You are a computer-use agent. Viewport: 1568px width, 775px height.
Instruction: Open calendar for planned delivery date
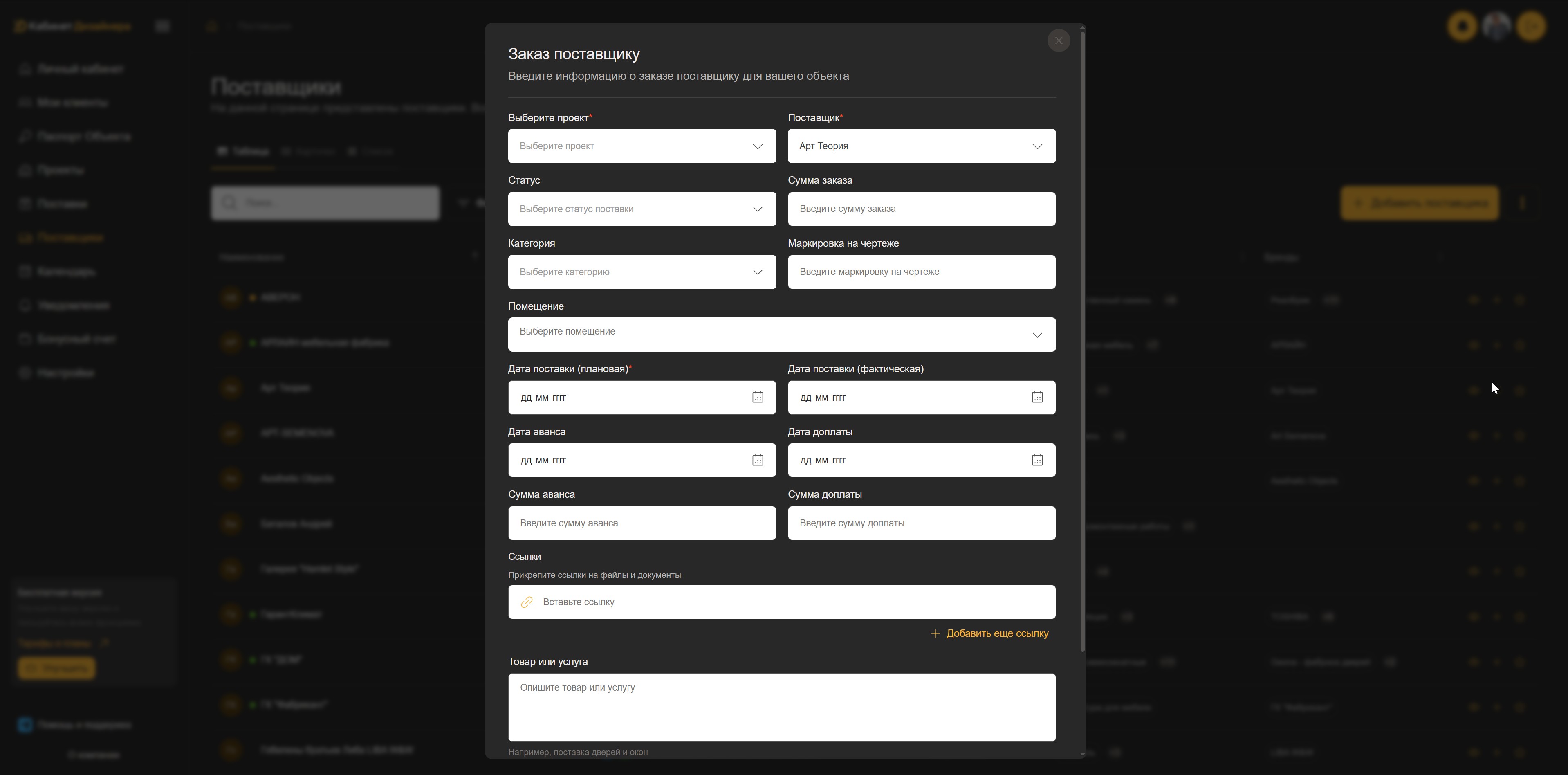tap(757, 397)
